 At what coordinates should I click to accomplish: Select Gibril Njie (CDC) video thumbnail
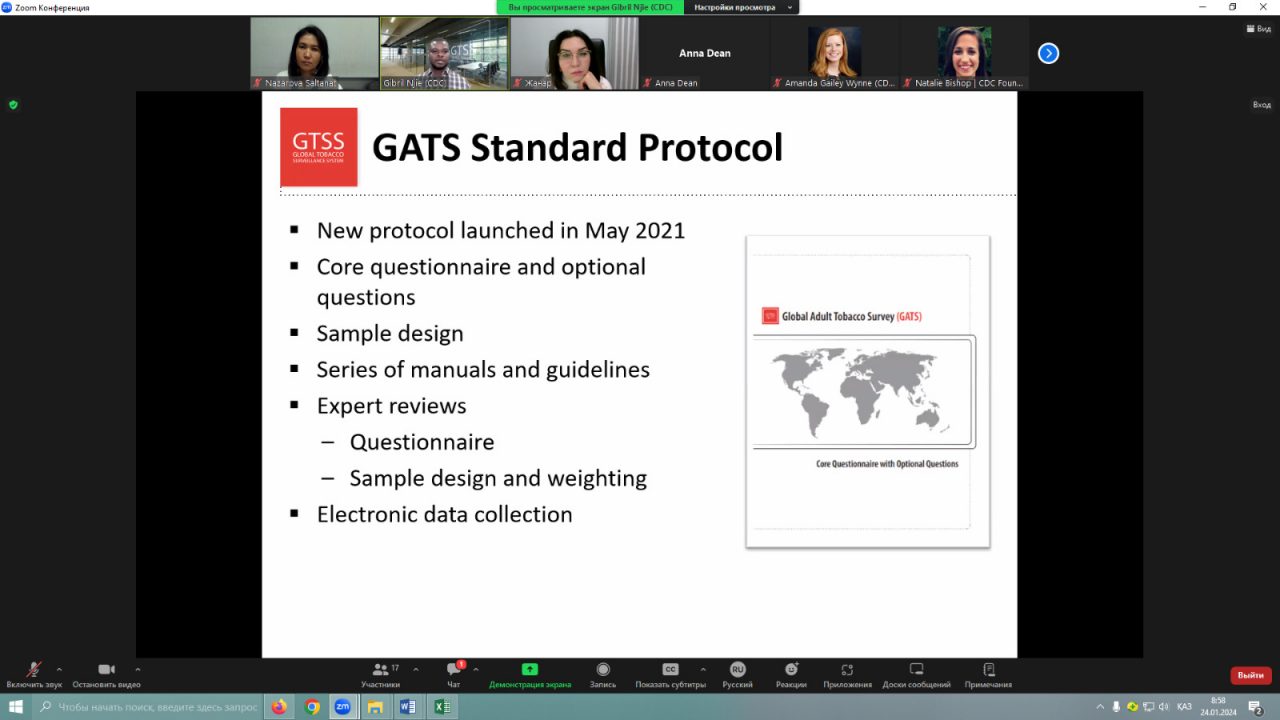tap(444, 53)
